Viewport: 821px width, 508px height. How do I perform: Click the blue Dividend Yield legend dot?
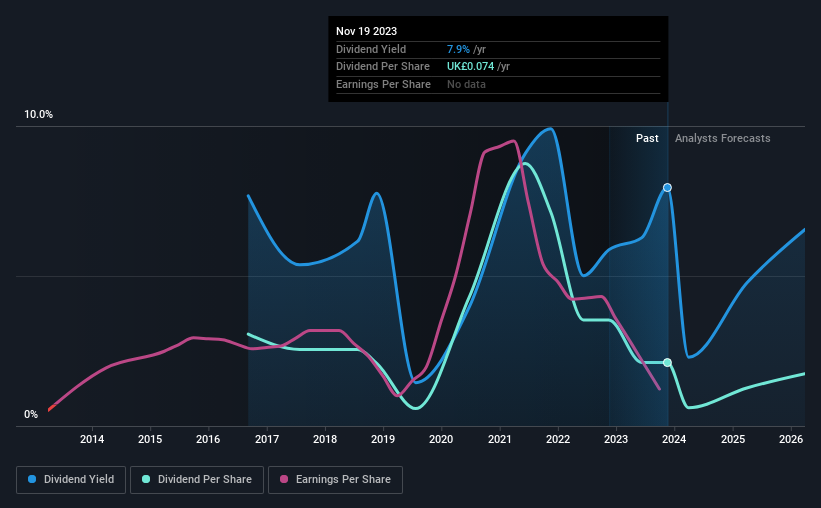[32, 479]
